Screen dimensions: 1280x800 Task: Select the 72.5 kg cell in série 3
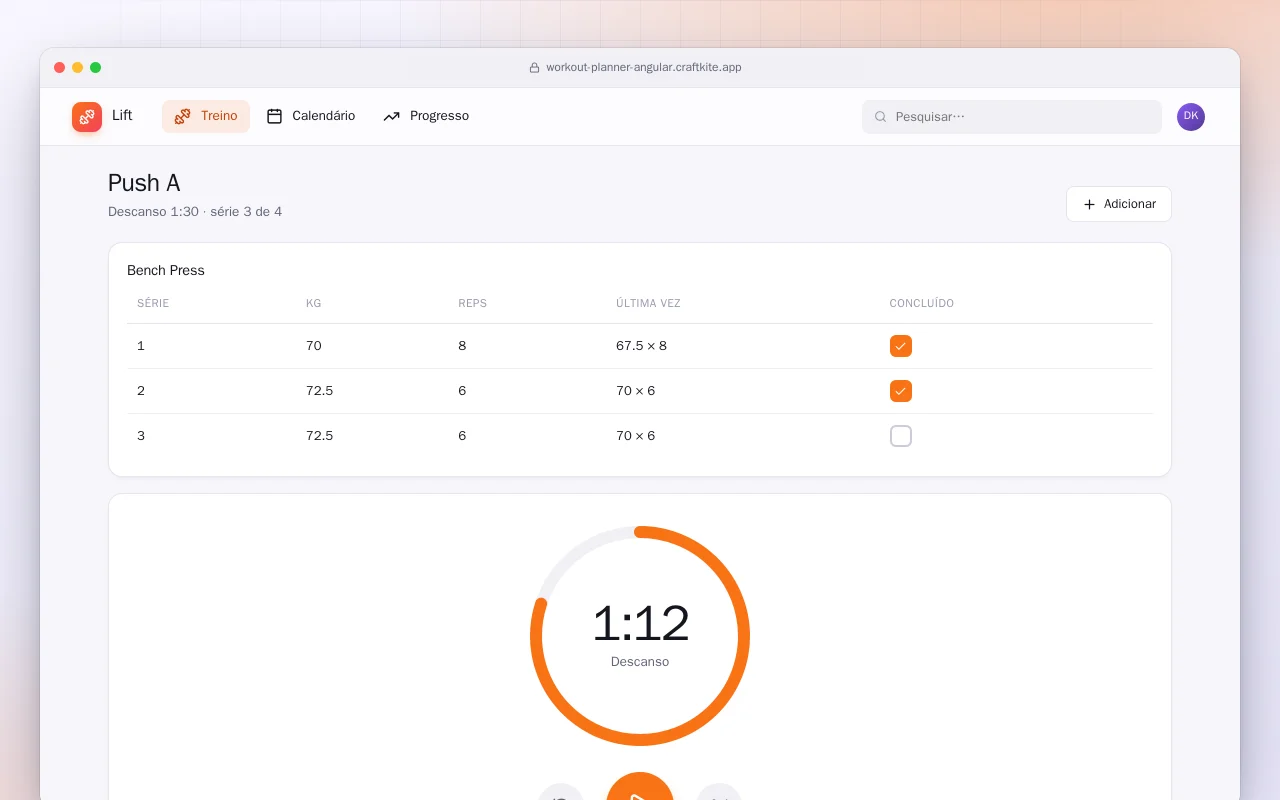[319, 436]
